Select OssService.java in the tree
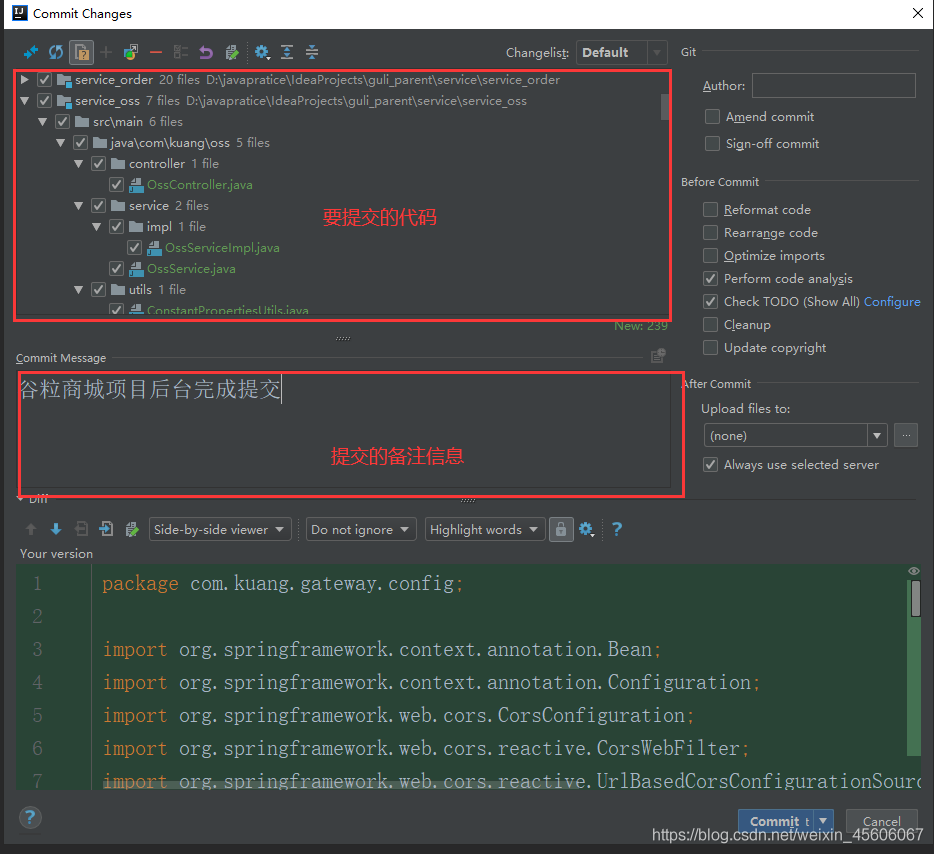934x854 pixels. [191, 269]
